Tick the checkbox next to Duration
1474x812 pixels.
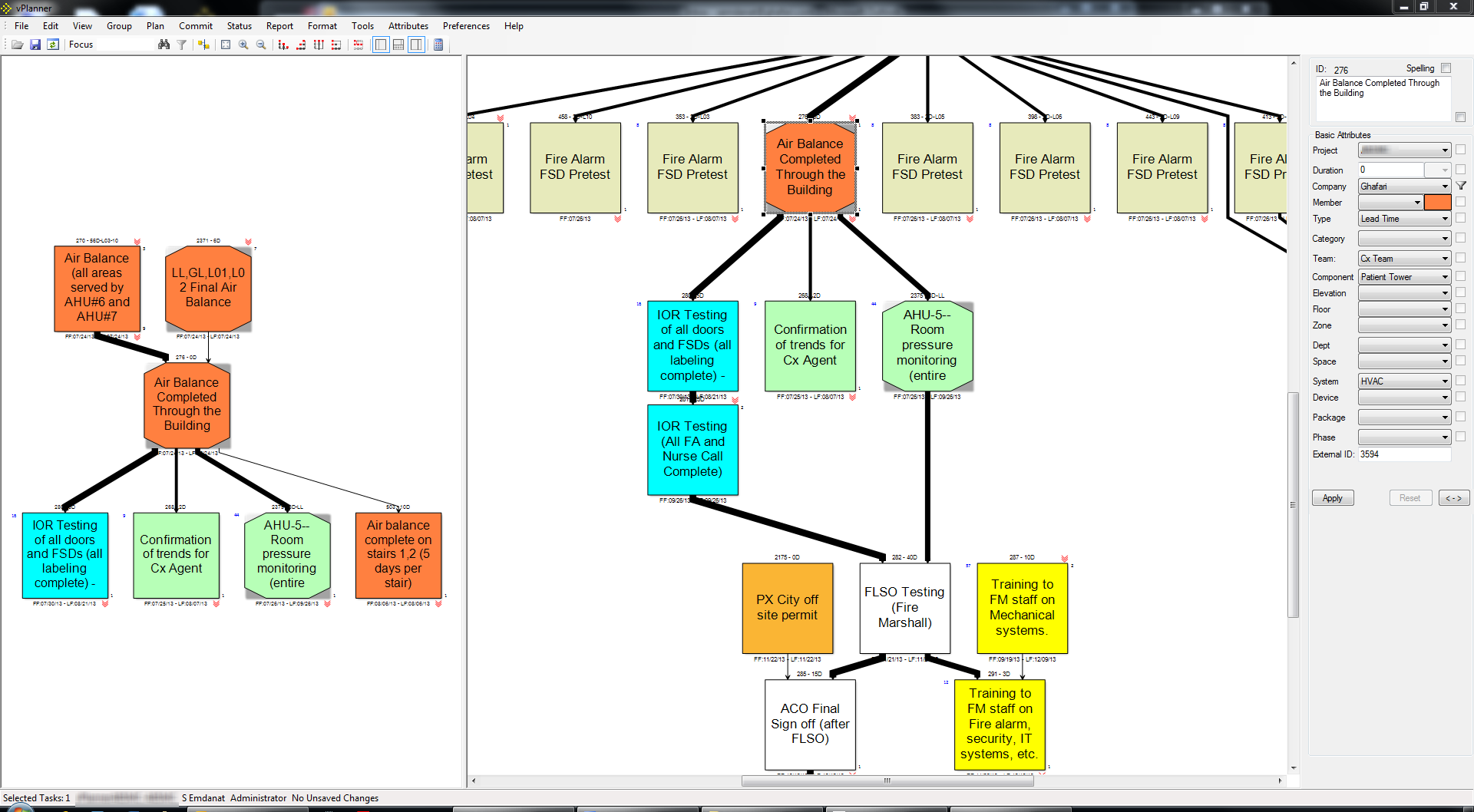pyautogui.click(x=1461, y=170)
